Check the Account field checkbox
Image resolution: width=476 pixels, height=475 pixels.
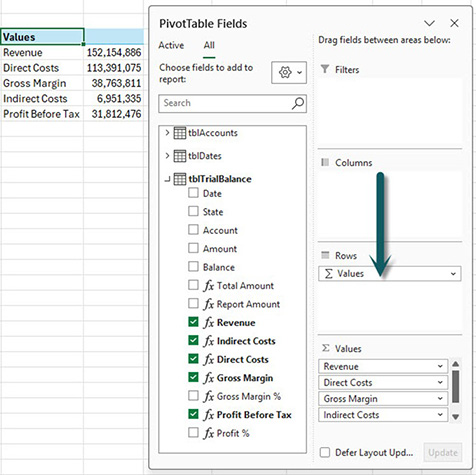(x=193, y=230)
